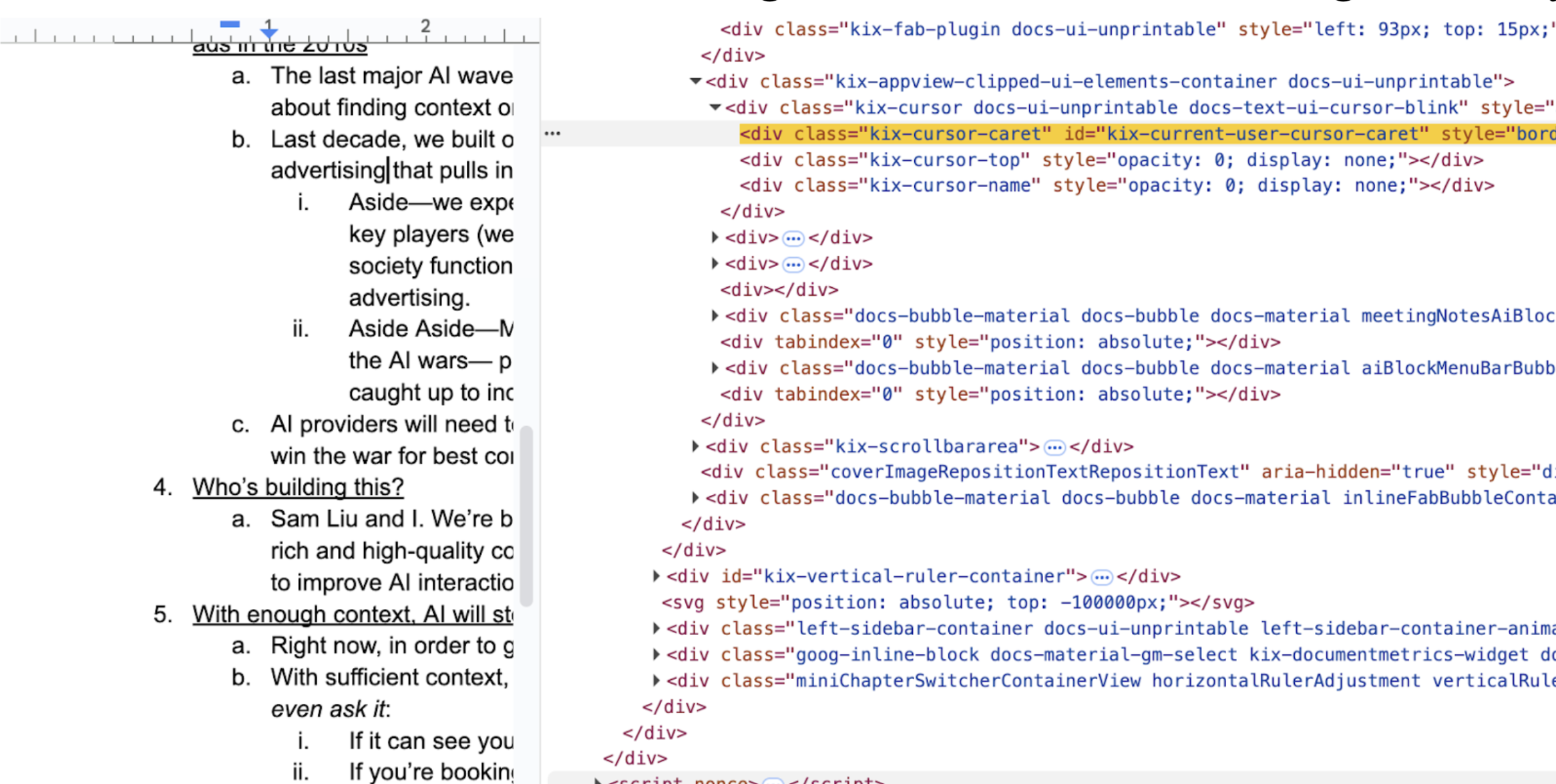Screen dimensions: 1556x784
Task: Click the script ellipsis at the bottom of the DOM tree
Action: pyautogui.click(x=773, y=780)
